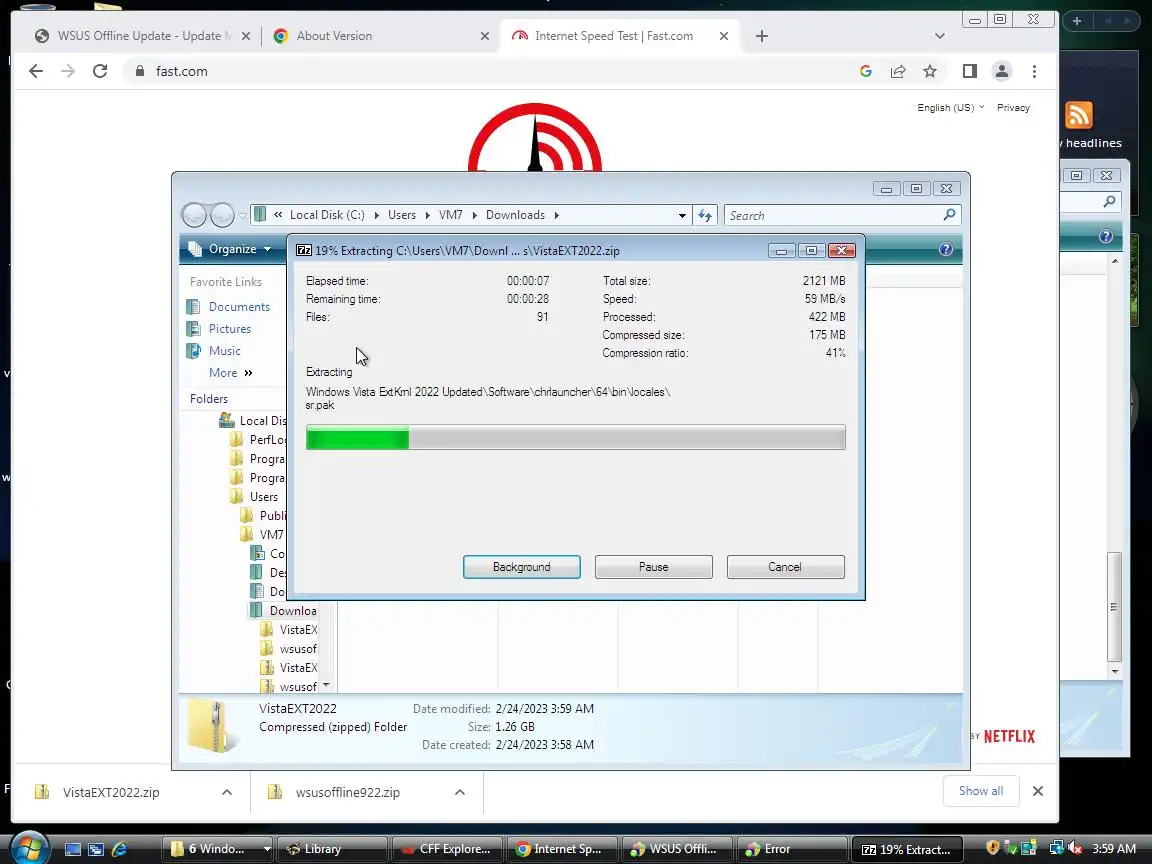Click the green extraction progress bar
Viewport: 1152px width, 864px height.
[575, 438]
